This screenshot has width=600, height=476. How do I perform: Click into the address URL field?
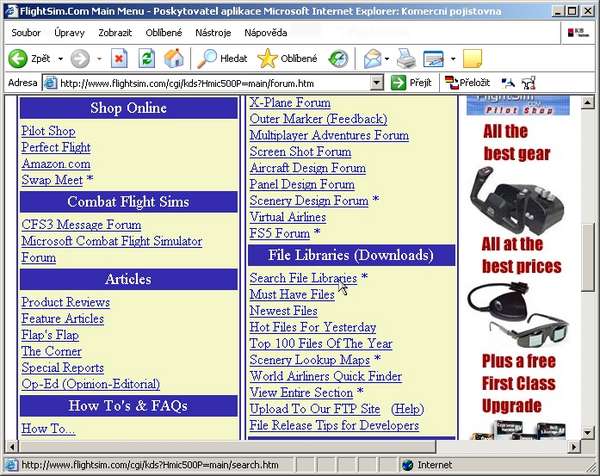pyautogui.click(x=214, y=83)
